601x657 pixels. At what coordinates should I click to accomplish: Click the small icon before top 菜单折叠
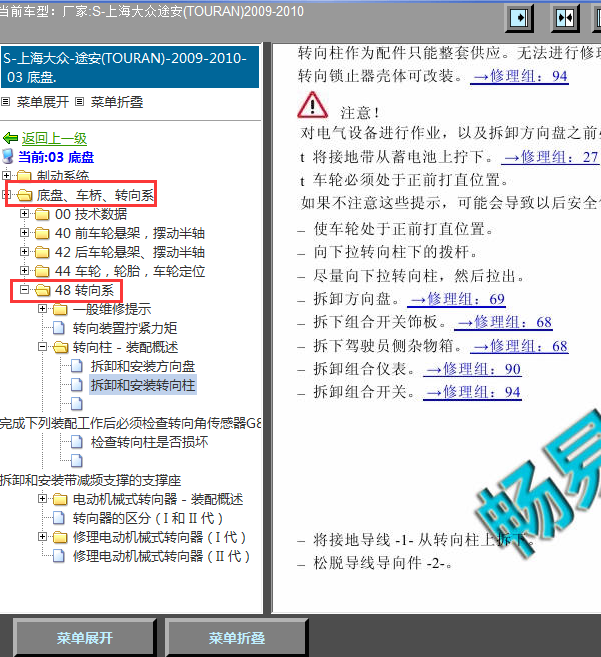(79, 101)
